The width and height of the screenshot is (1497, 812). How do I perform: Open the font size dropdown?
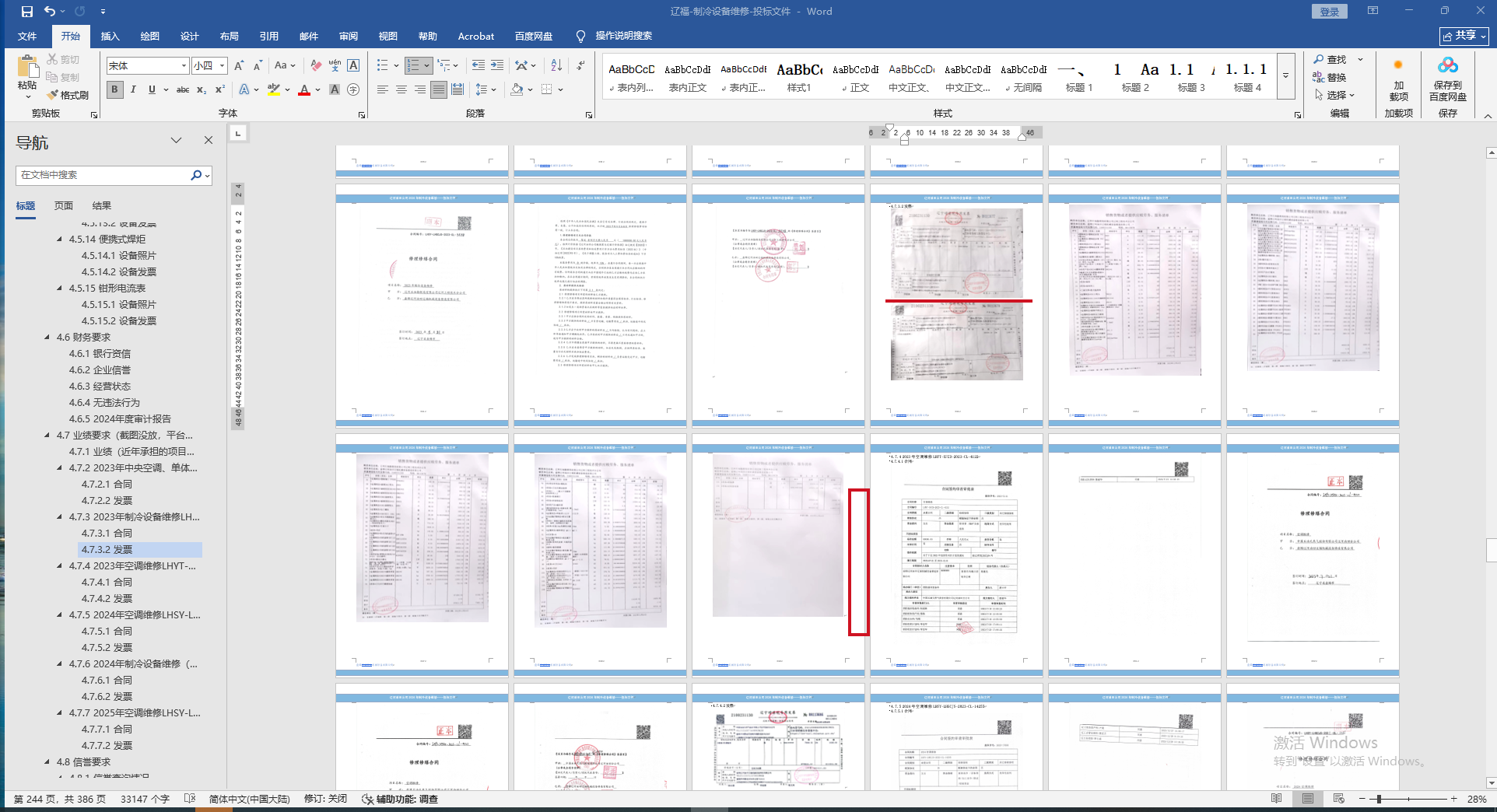pyautogui.click(x=223, y=66)
